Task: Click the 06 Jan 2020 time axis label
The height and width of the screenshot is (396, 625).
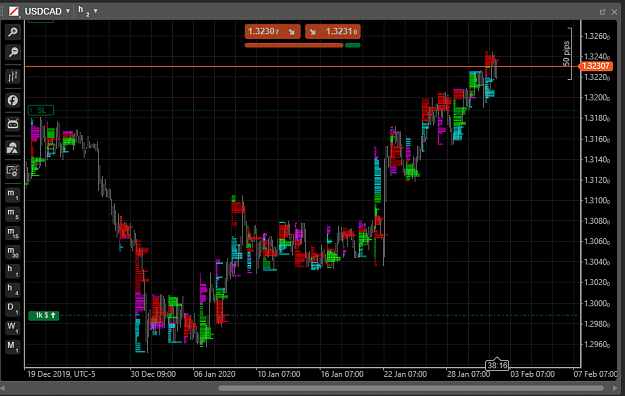Action: [x=214, y=374]
